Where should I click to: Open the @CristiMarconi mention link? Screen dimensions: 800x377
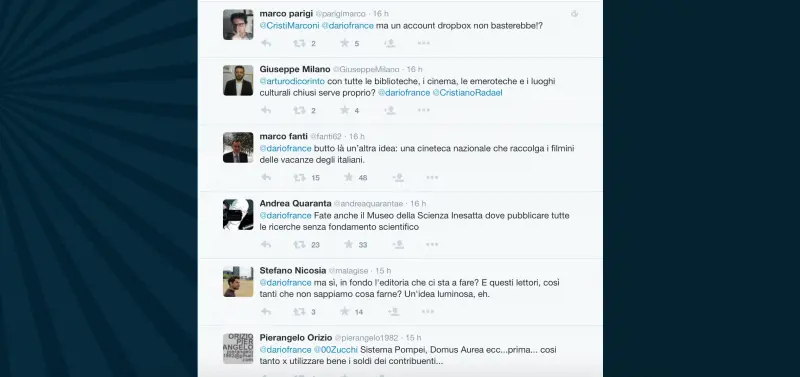(289, 26)
